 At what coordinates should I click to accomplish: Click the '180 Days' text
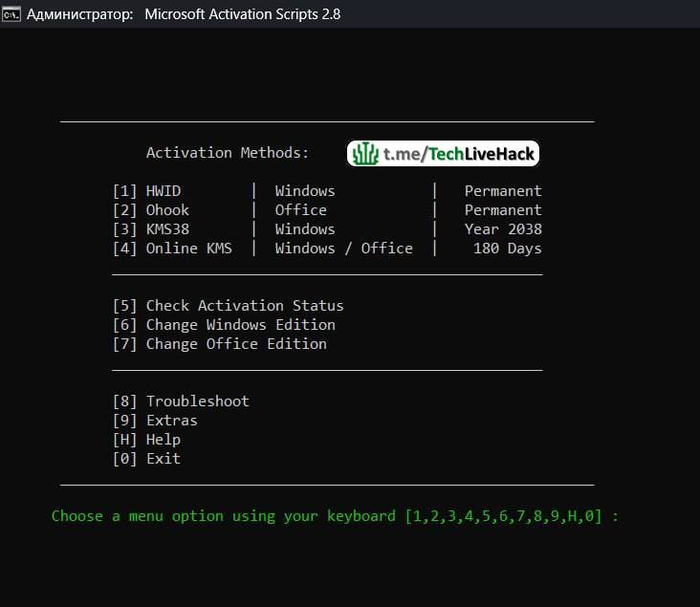point(508,249)
